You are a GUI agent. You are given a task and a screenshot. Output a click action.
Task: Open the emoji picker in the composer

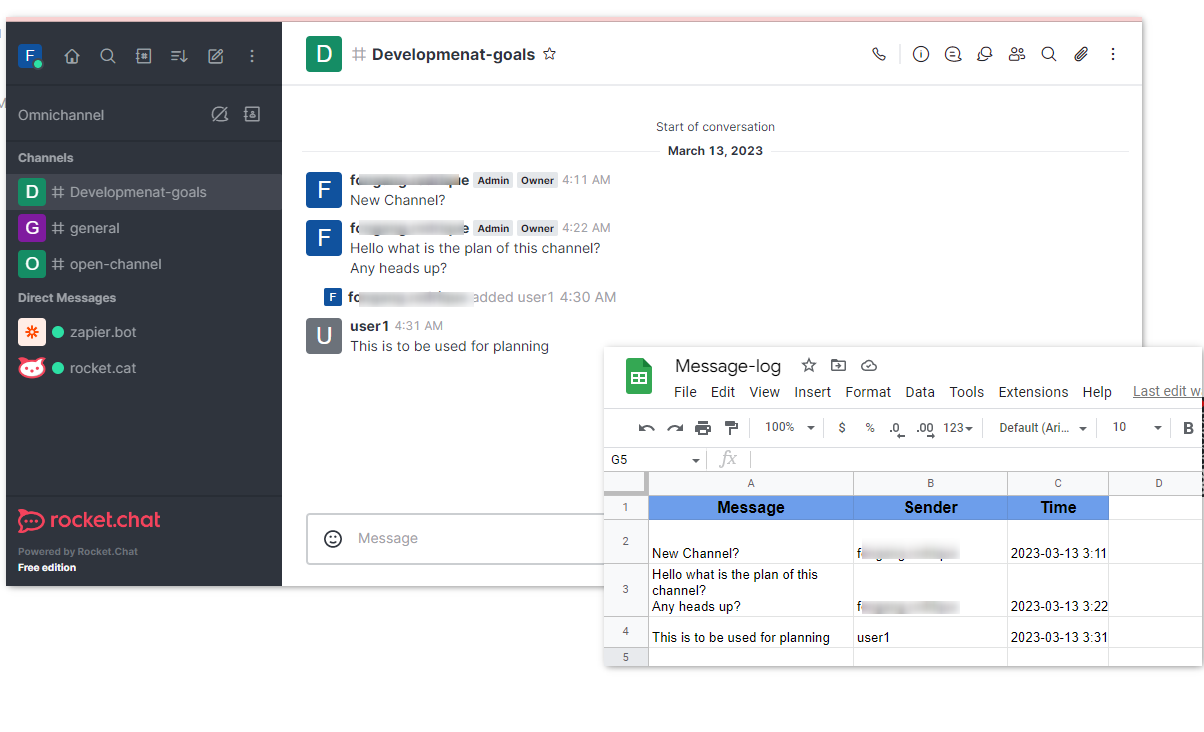pos(333,538)
